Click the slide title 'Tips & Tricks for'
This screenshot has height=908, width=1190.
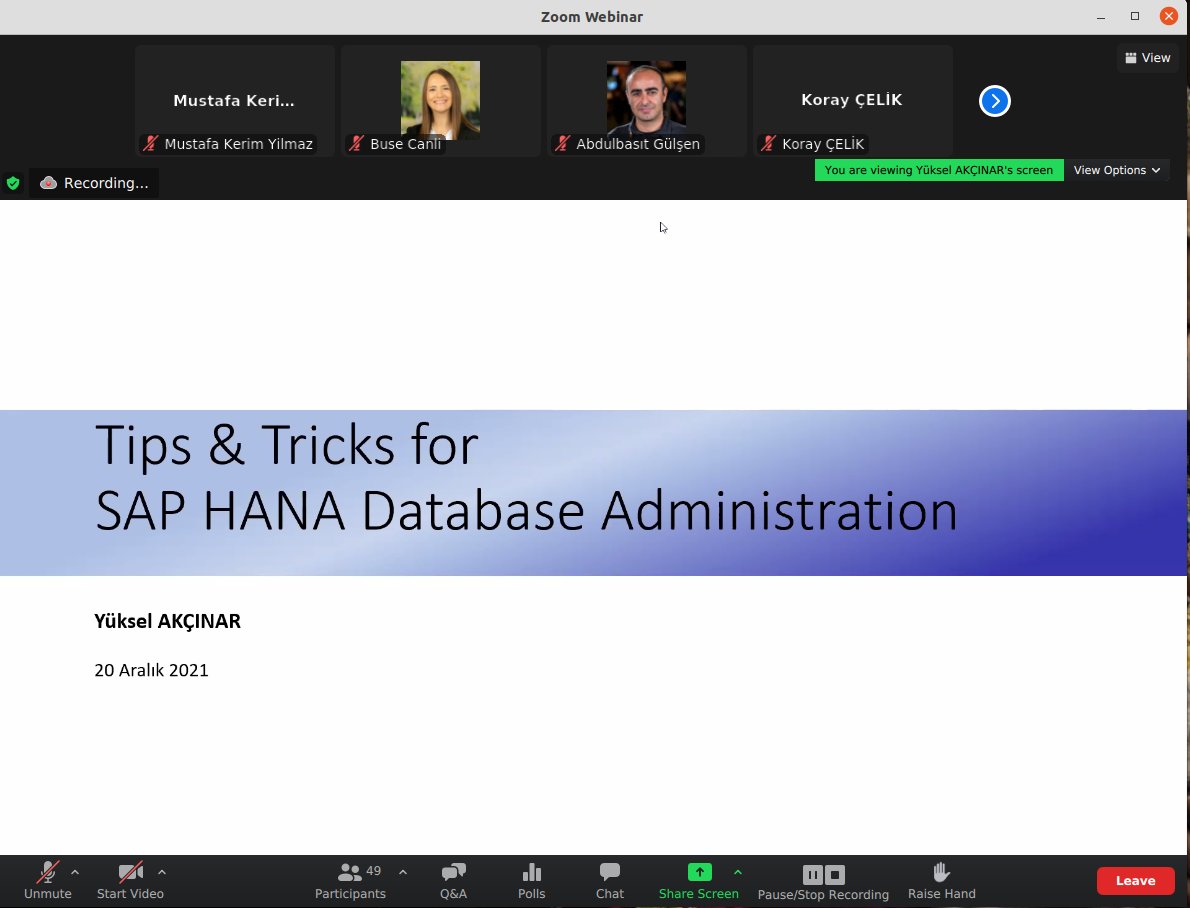point(286,445)
